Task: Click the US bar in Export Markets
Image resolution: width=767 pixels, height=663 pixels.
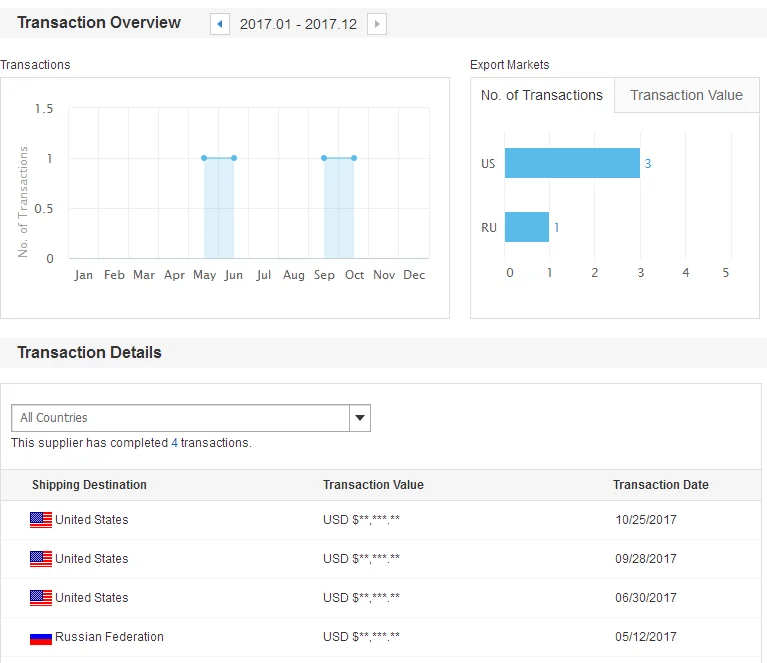Action: [x=572, y=163]
